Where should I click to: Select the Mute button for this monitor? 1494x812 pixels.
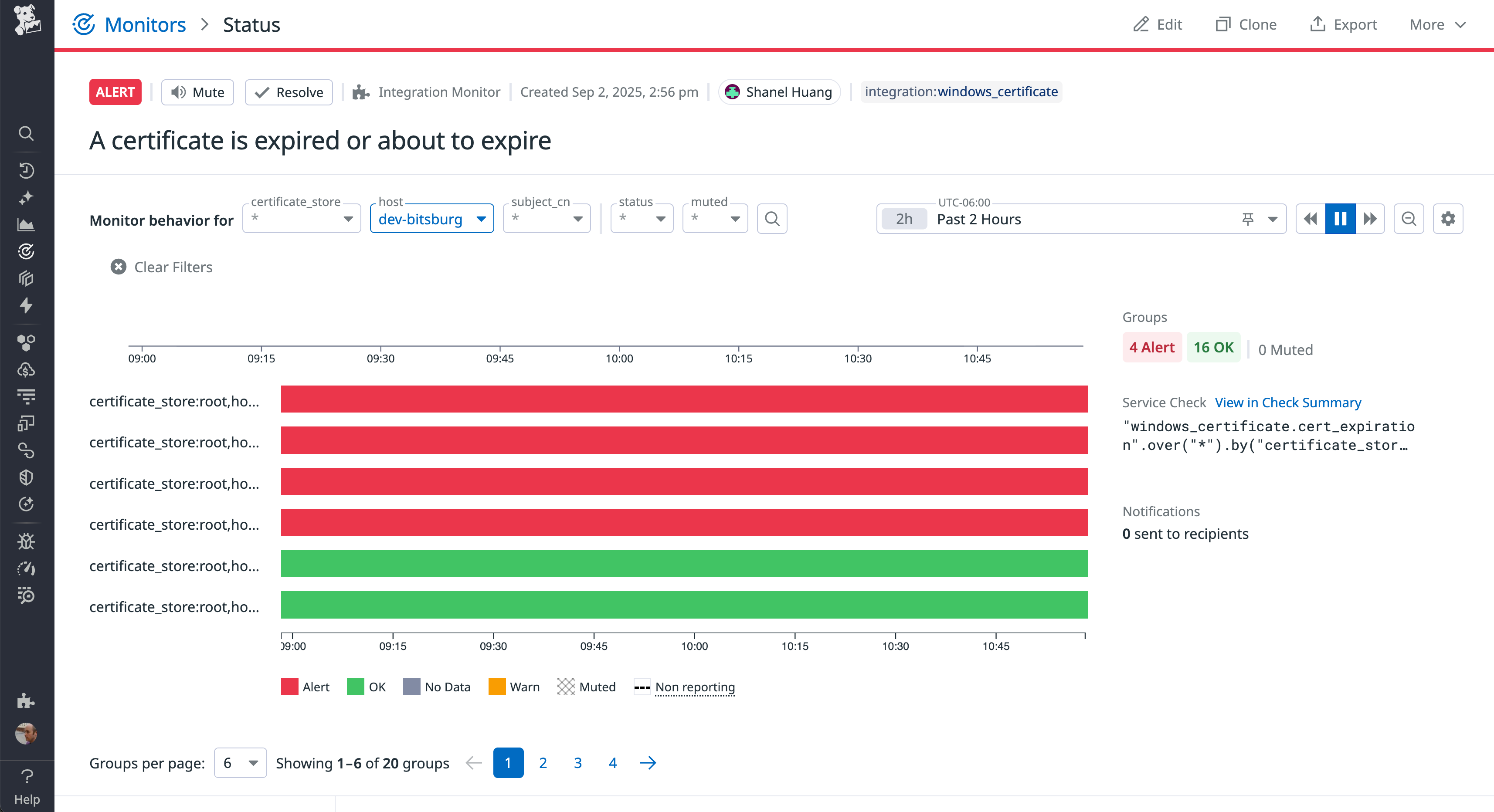pos(197,92)
